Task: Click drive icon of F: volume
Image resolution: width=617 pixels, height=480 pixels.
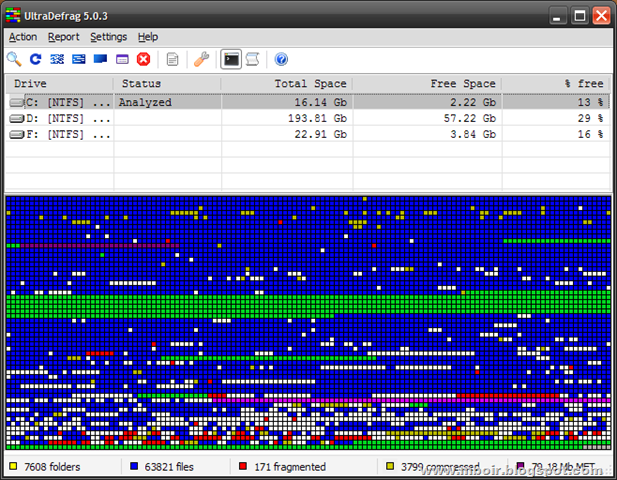Action: click(17, 135)
